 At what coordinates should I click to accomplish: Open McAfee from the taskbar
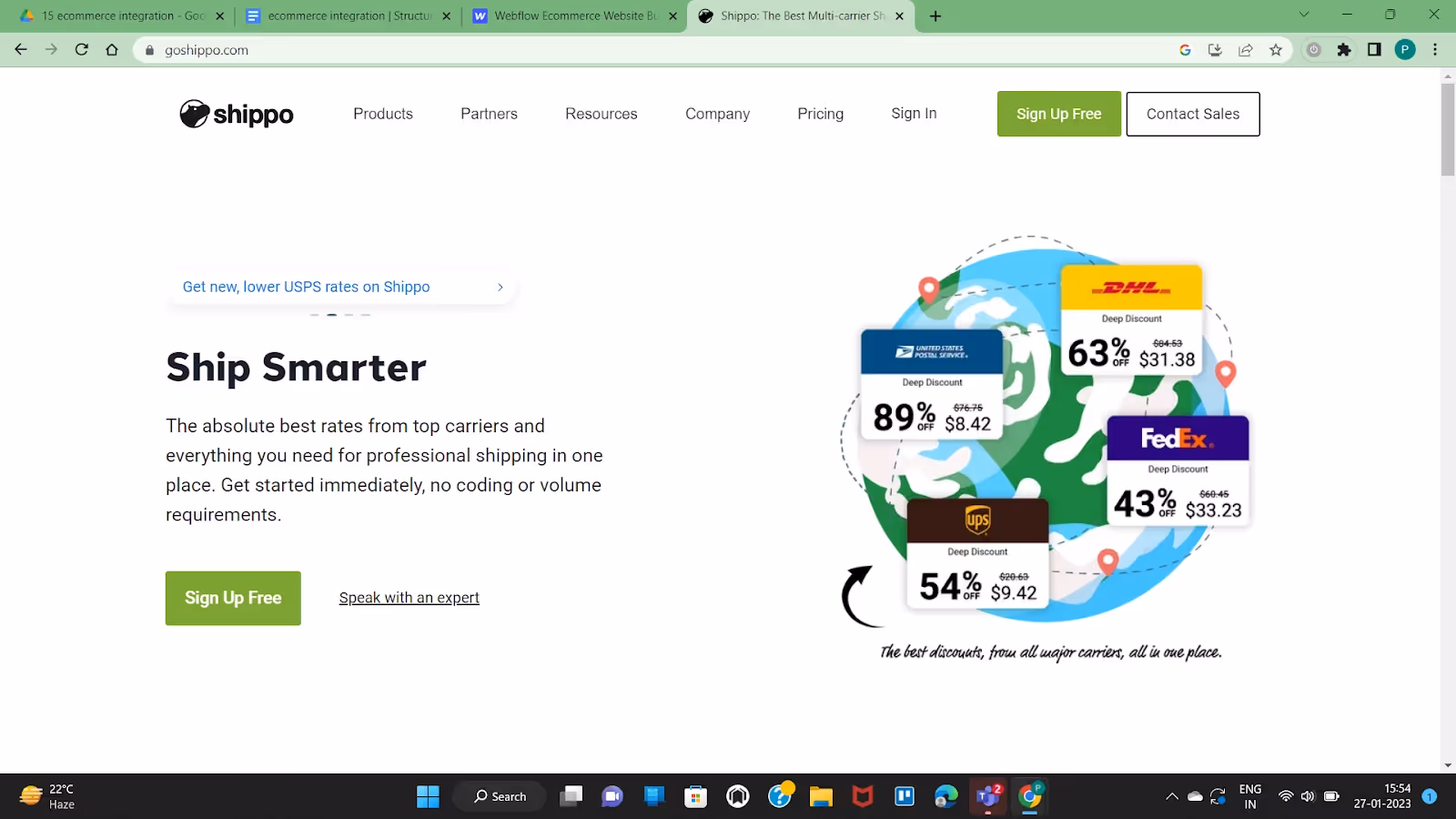[863, 796]
